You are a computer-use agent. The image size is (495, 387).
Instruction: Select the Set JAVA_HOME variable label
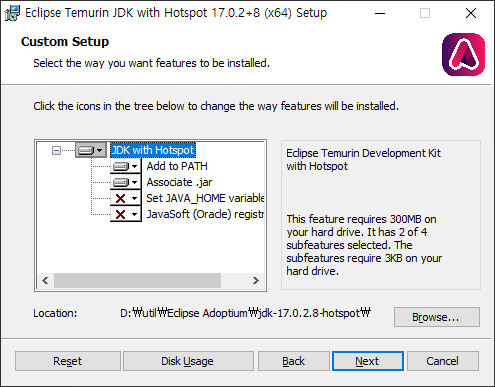tap(205, 198)
